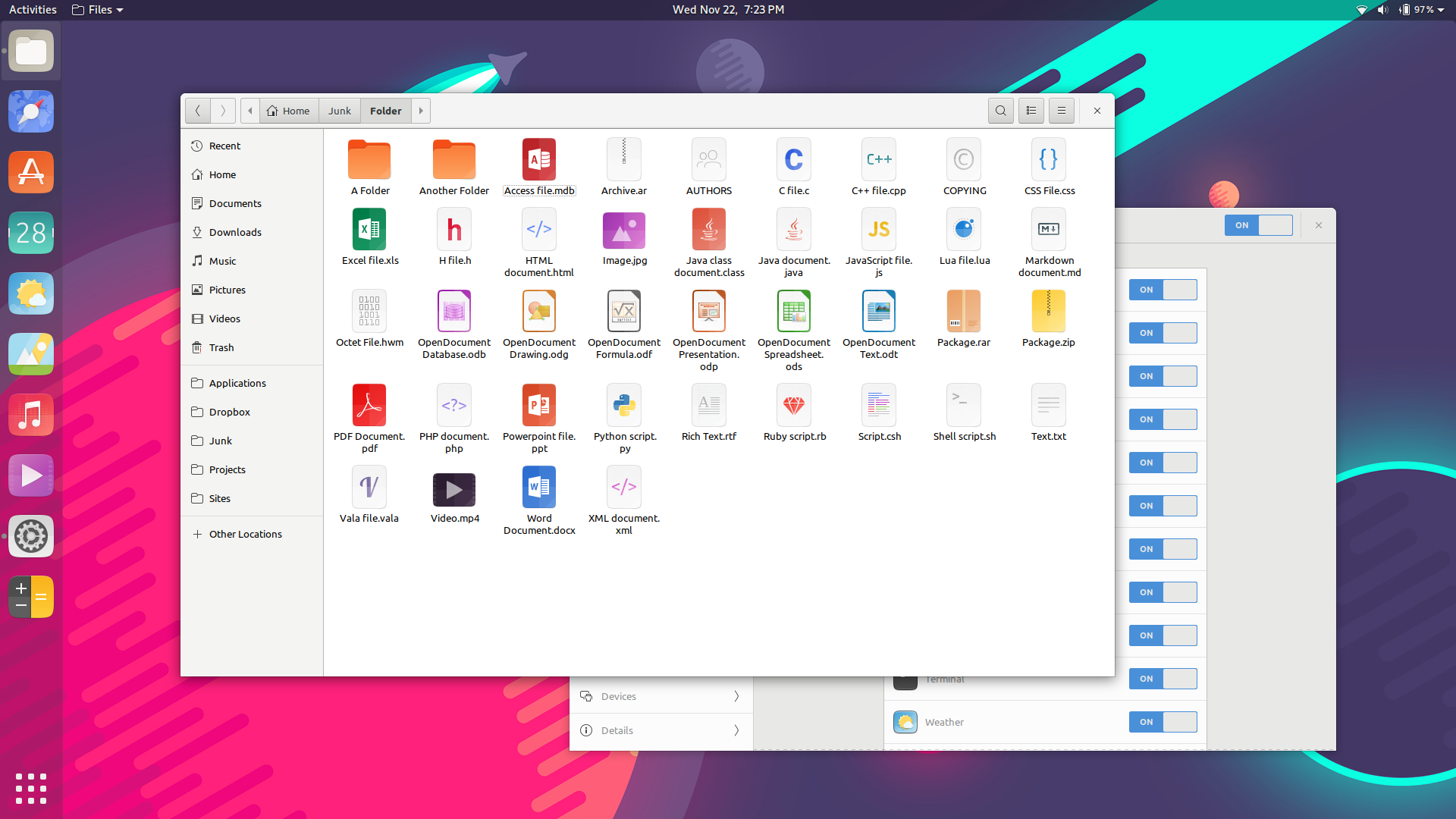Select the PDF Document.pdf icon
Image resolution: width=1456 pixels, height=819 pixels.
click(x=369, y=405)
